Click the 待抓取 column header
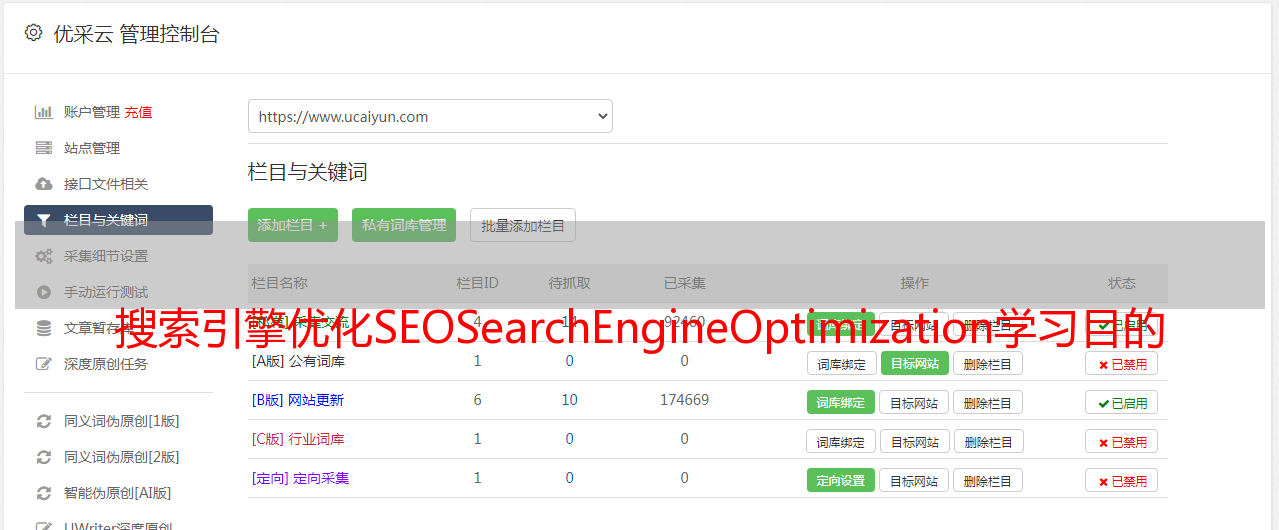Image resolution: width=1279 pixels, height=530 pixels. [x=570, y=283]
